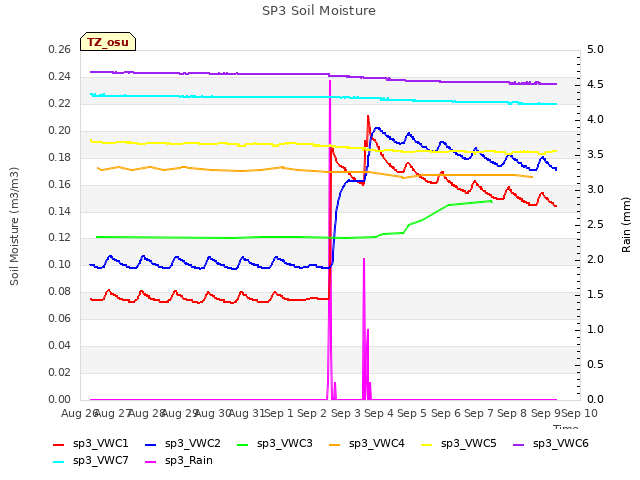640x480 pixels.
Task: Click the blue sp3_VWC2 legend swatch
Action: [x=151, y=445]
